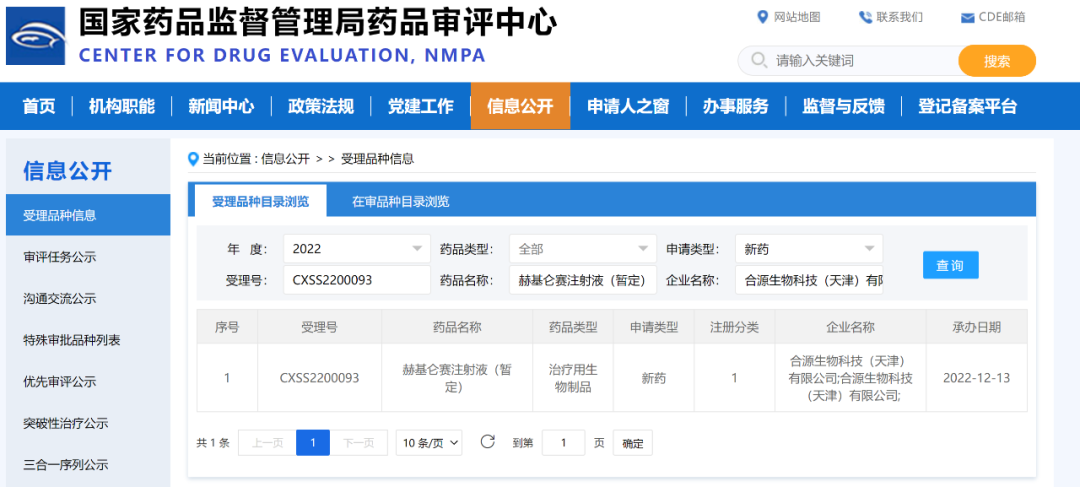Click the current location pin icon
1080x487 pixels.
[194, 159]
